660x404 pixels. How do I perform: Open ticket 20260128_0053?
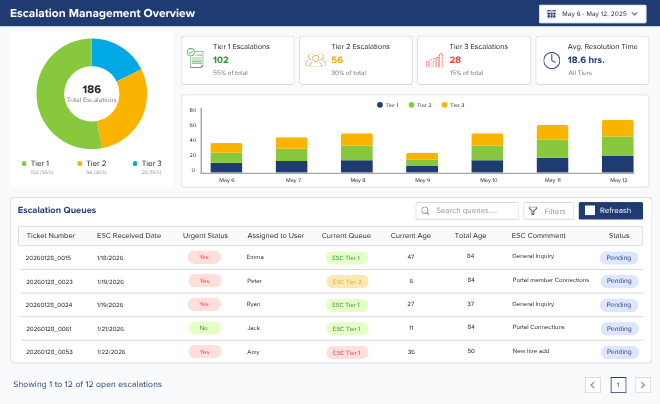coord(49,352)
